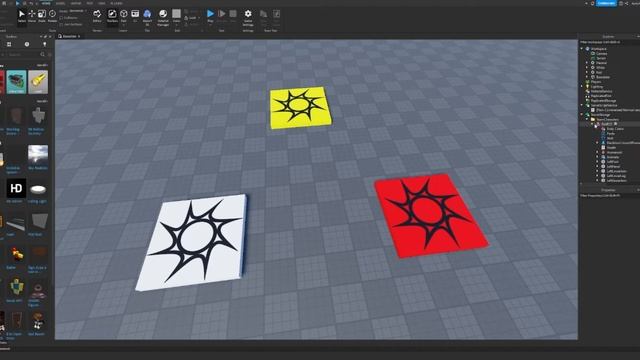This screenshot has width=640, height=360.
Task: Select the flashlight thumbnail in Toolbox
Action: tap(38, 82)
